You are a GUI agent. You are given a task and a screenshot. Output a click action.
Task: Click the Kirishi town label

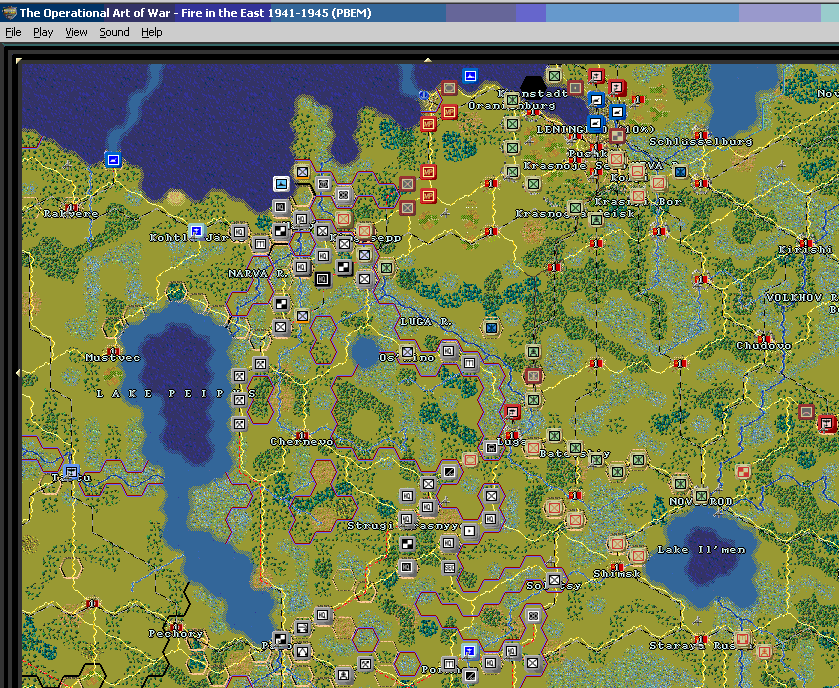805,250
